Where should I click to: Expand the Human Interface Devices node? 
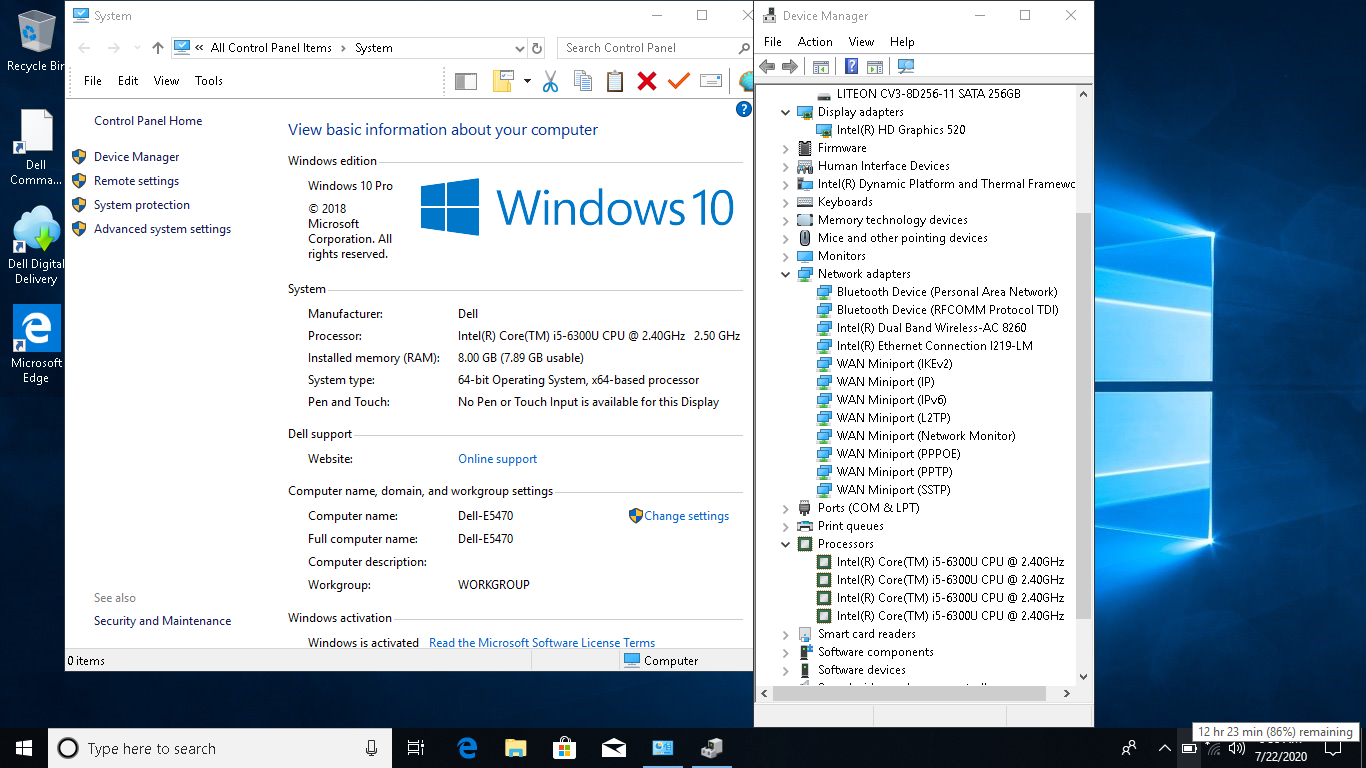tap(786, 166)
